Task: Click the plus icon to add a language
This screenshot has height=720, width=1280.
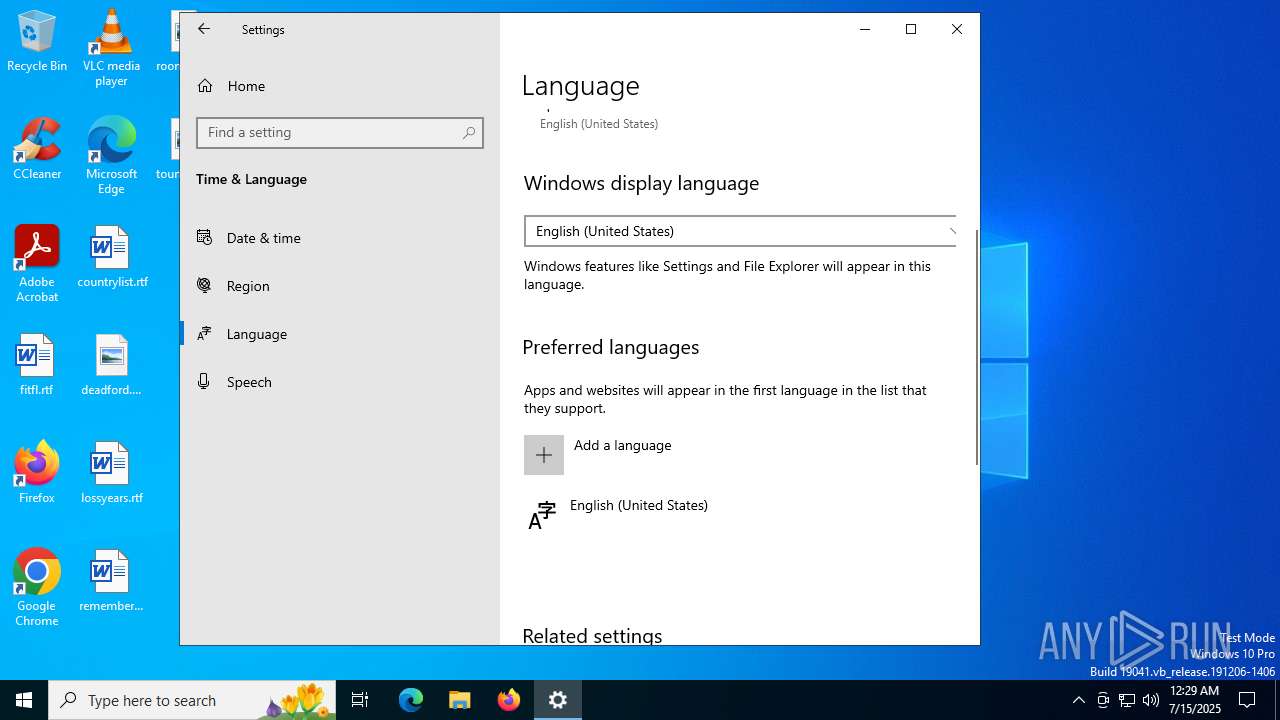Action: (544, 455)
